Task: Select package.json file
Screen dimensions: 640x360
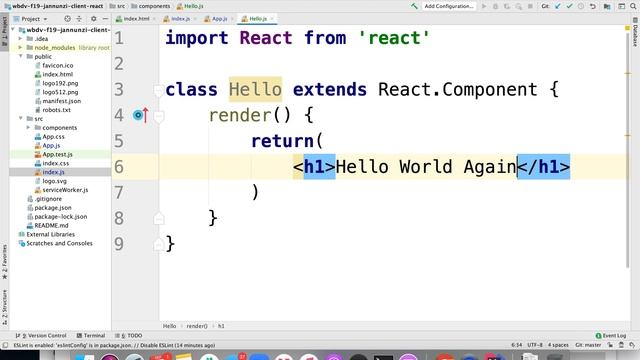Action: [53, 208]
